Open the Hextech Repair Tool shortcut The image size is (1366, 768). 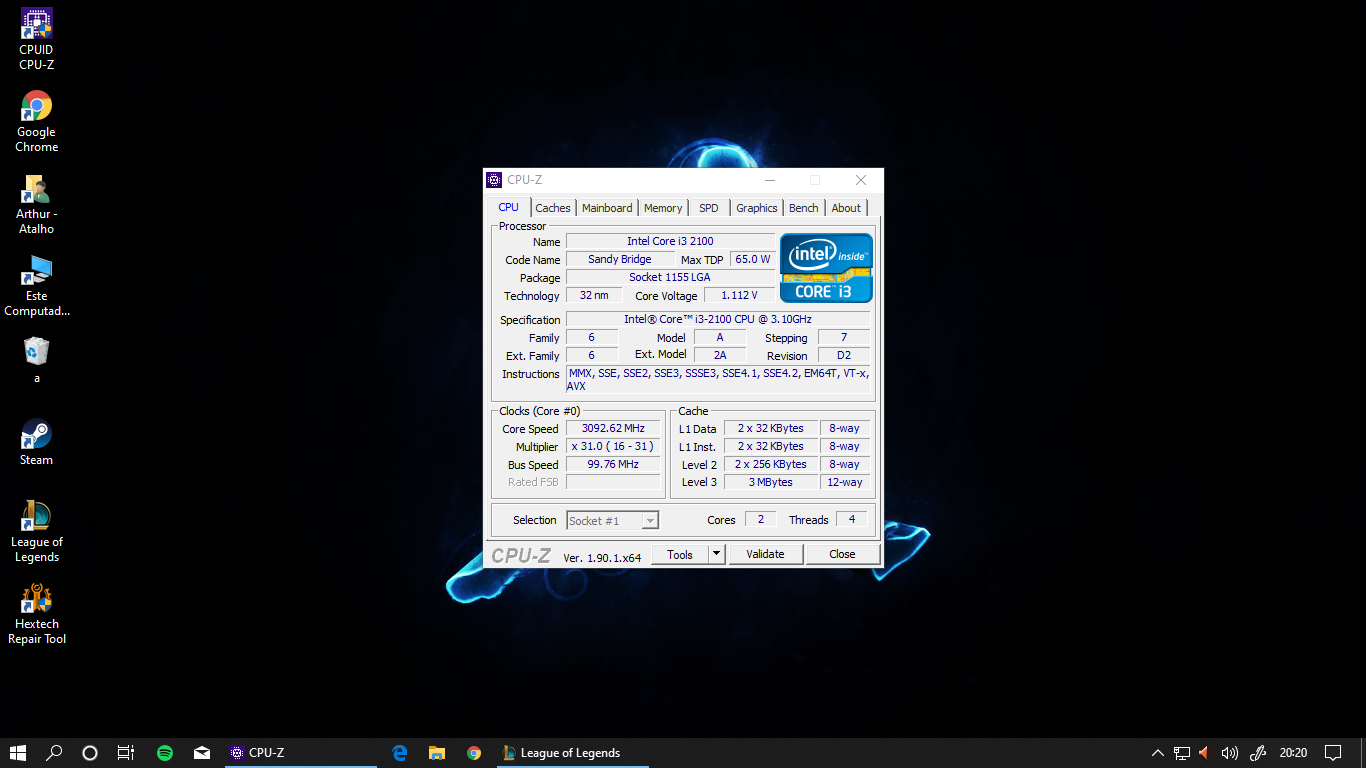[x=37, y=614]
